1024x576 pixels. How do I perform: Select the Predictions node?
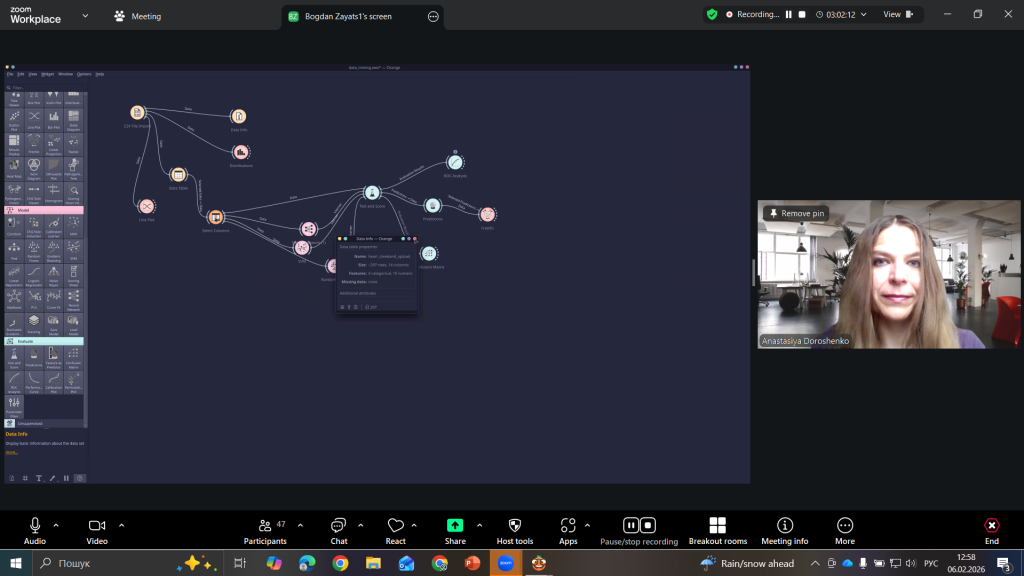pos(432,206)
